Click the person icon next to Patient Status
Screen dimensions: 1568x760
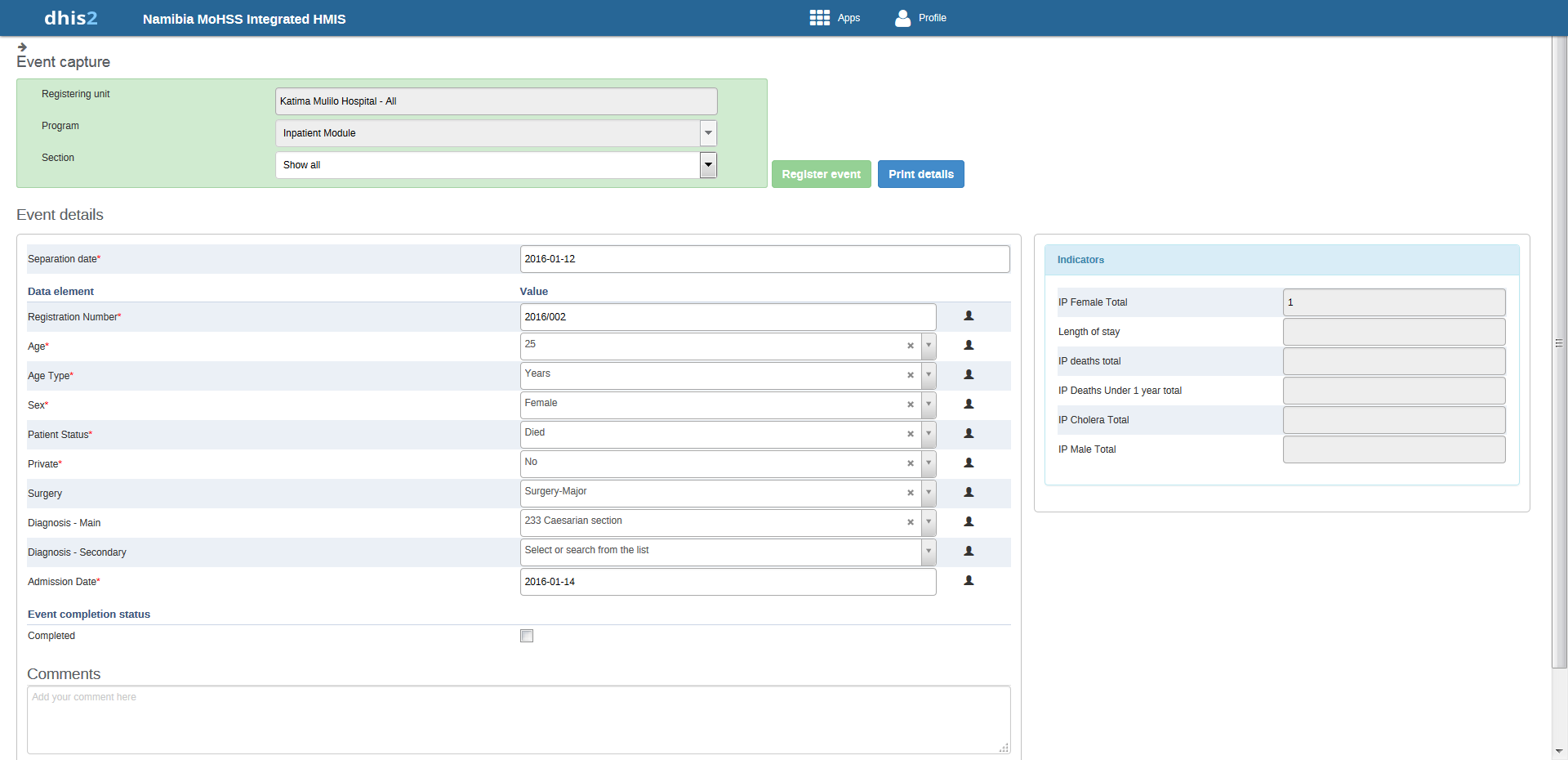pos(969,434)
